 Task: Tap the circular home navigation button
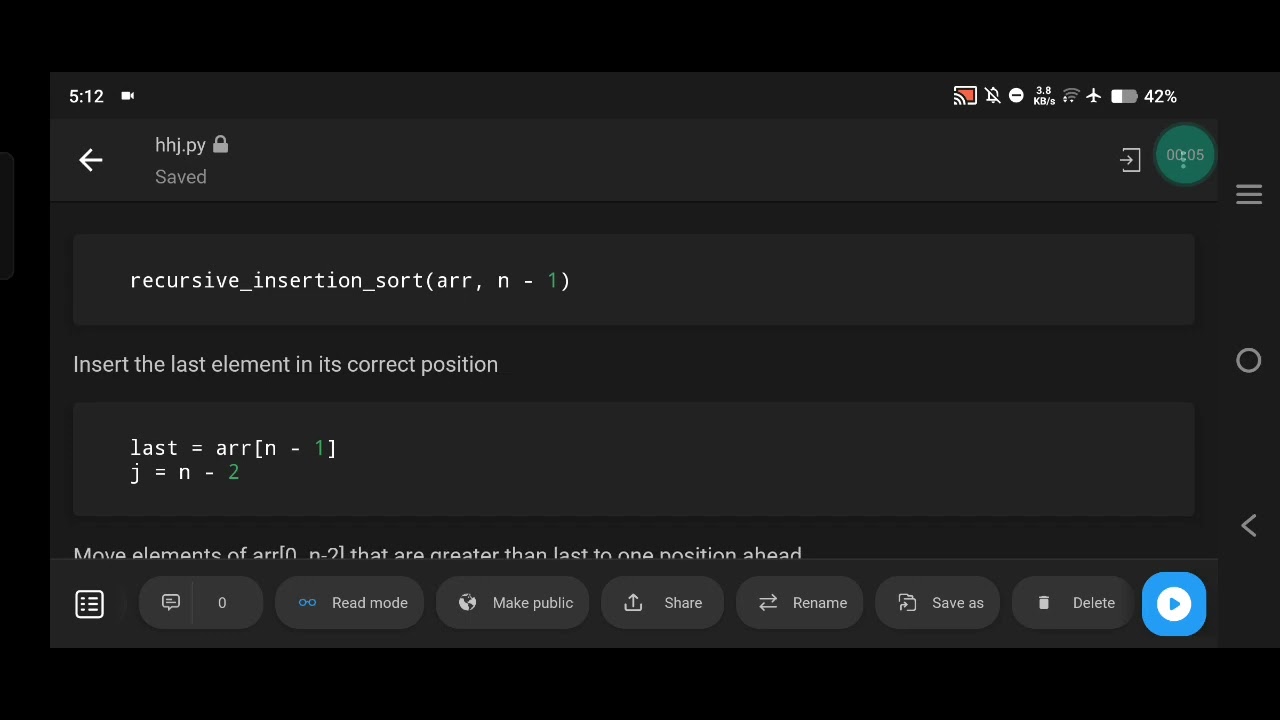1249,361
